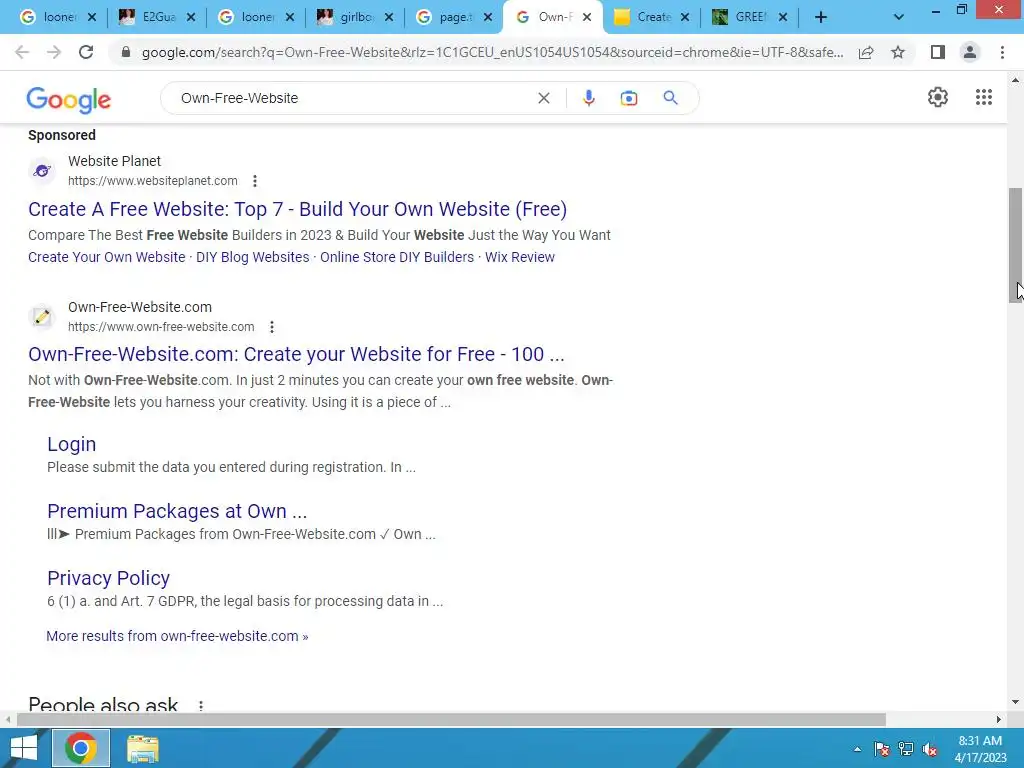Viewport: 1024px width, 768px height.
Task: Switch to the E2Gua tab
Action: pos(157,17)
